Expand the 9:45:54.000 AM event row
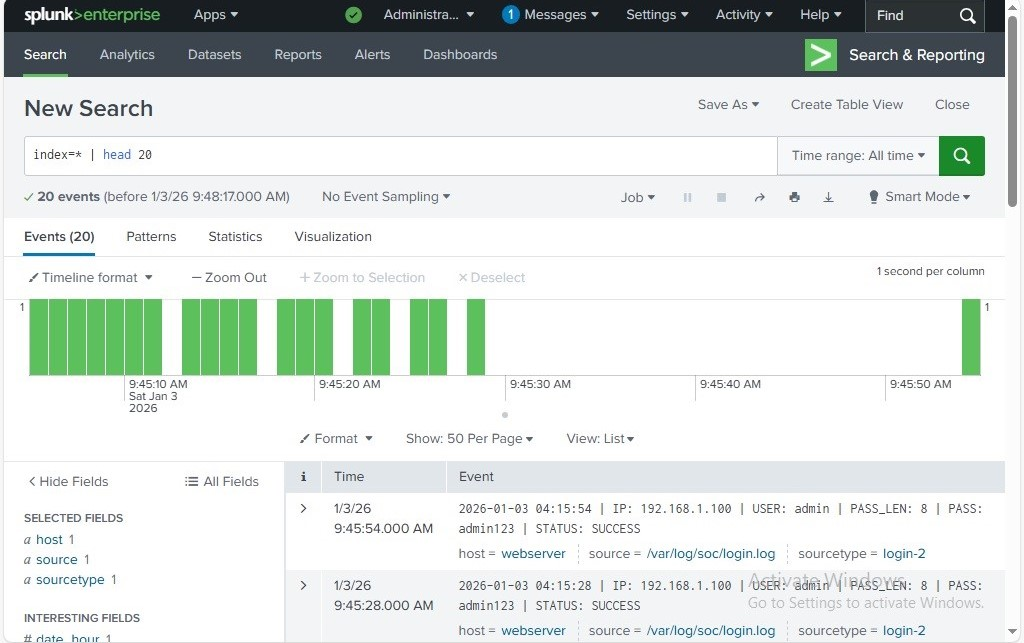1024x643 pixels. [x=303, y=509]
